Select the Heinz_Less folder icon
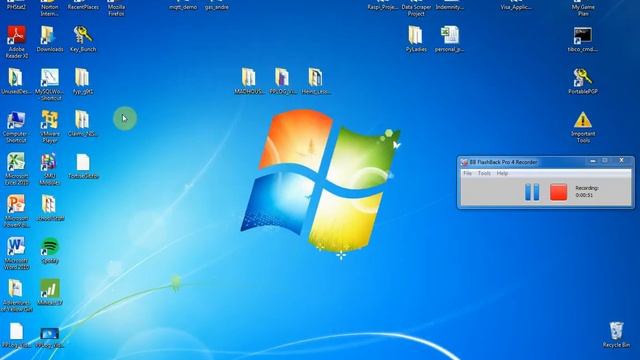640x360 pixels. coord(315,78)
